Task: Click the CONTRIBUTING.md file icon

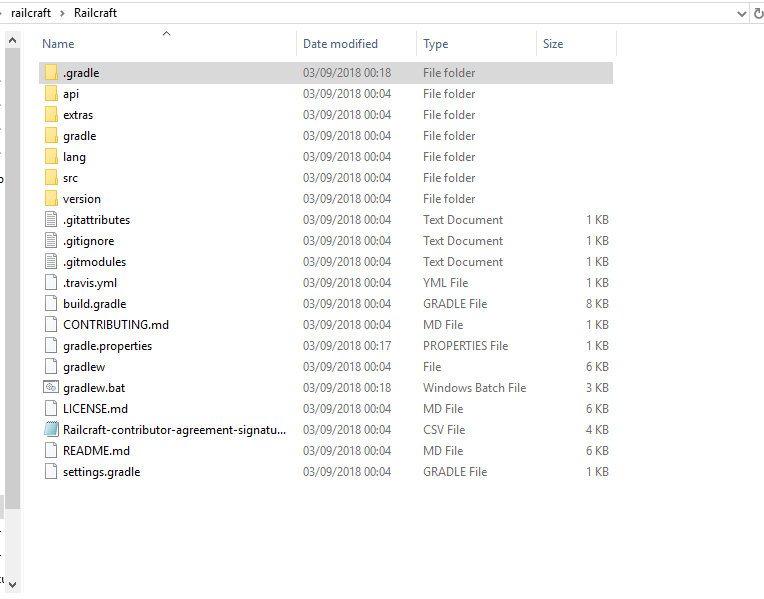Action: pos(51,324)
